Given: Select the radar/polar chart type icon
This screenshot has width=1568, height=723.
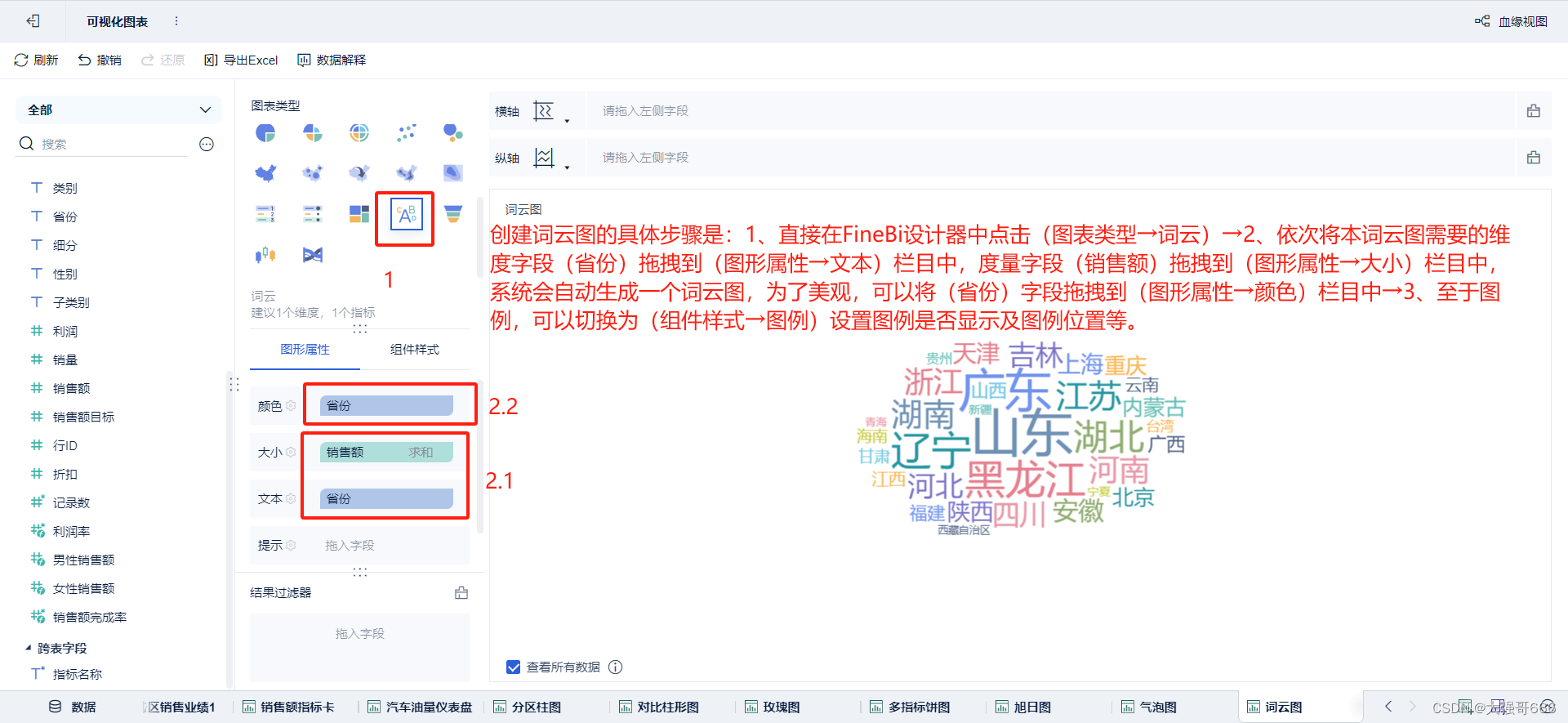Looking at the screenshot, I should click(x=359, y=133).
